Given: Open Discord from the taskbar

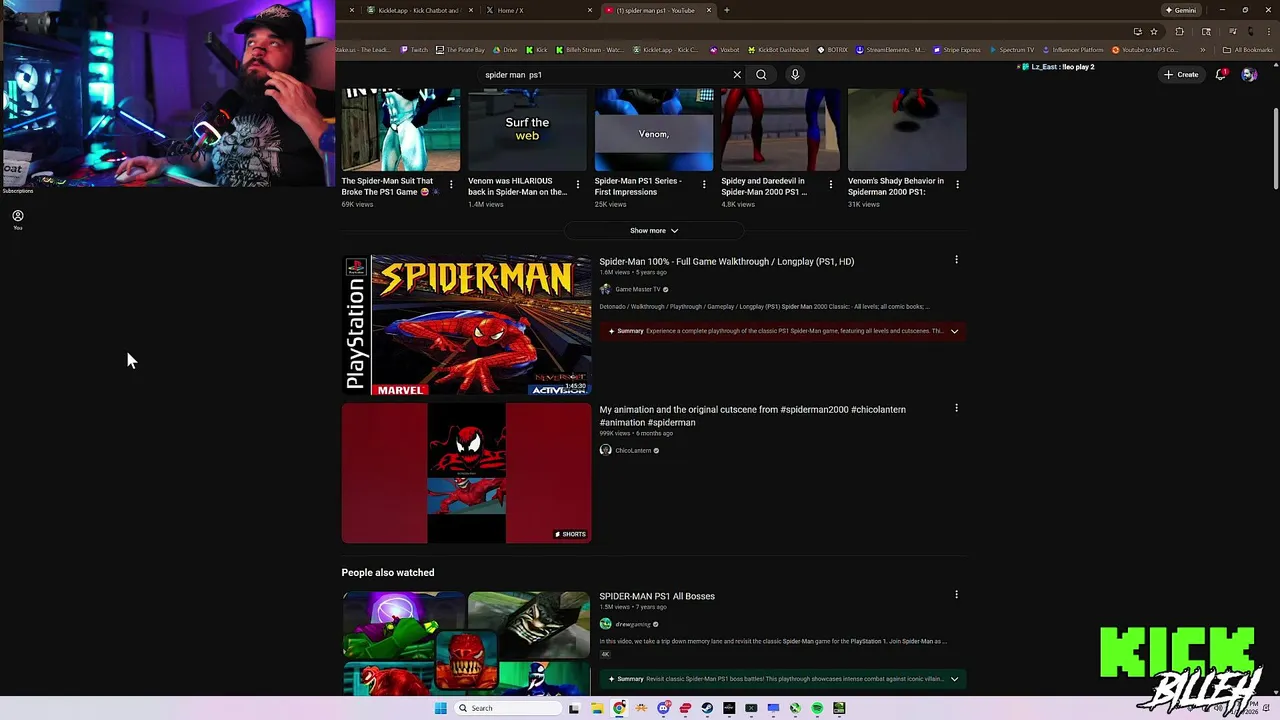Looking at the screenshot, I should 663,708.
